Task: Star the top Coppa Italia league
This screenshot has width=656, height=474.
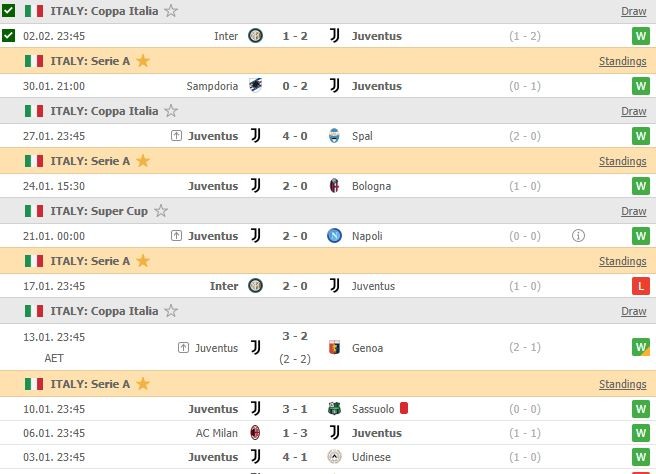Action: coord(171,11)
